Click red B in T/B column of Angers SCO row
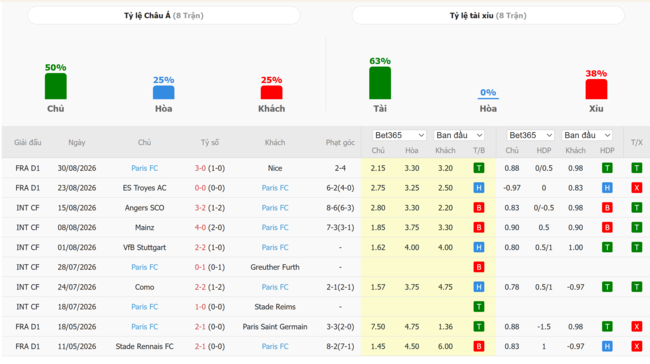Image resolution: width=650 pixels, height=364 pixels. pyautogui.click(x=478, y=208)
